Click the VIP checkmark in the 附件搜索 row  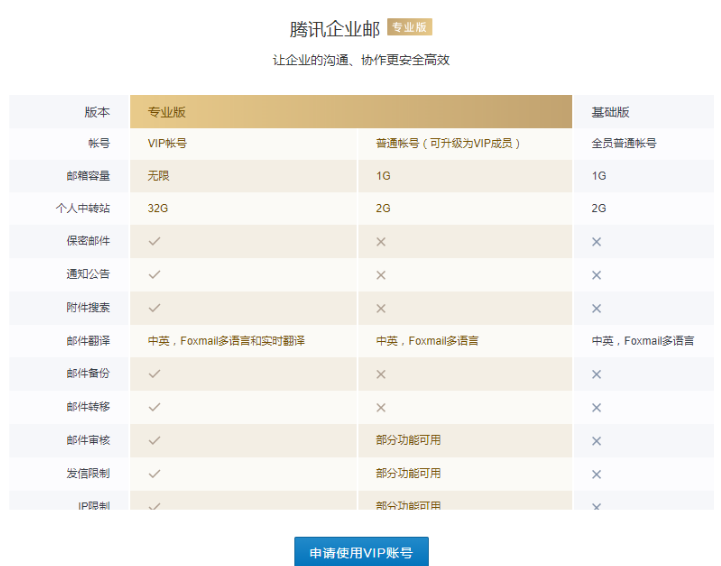154,307
